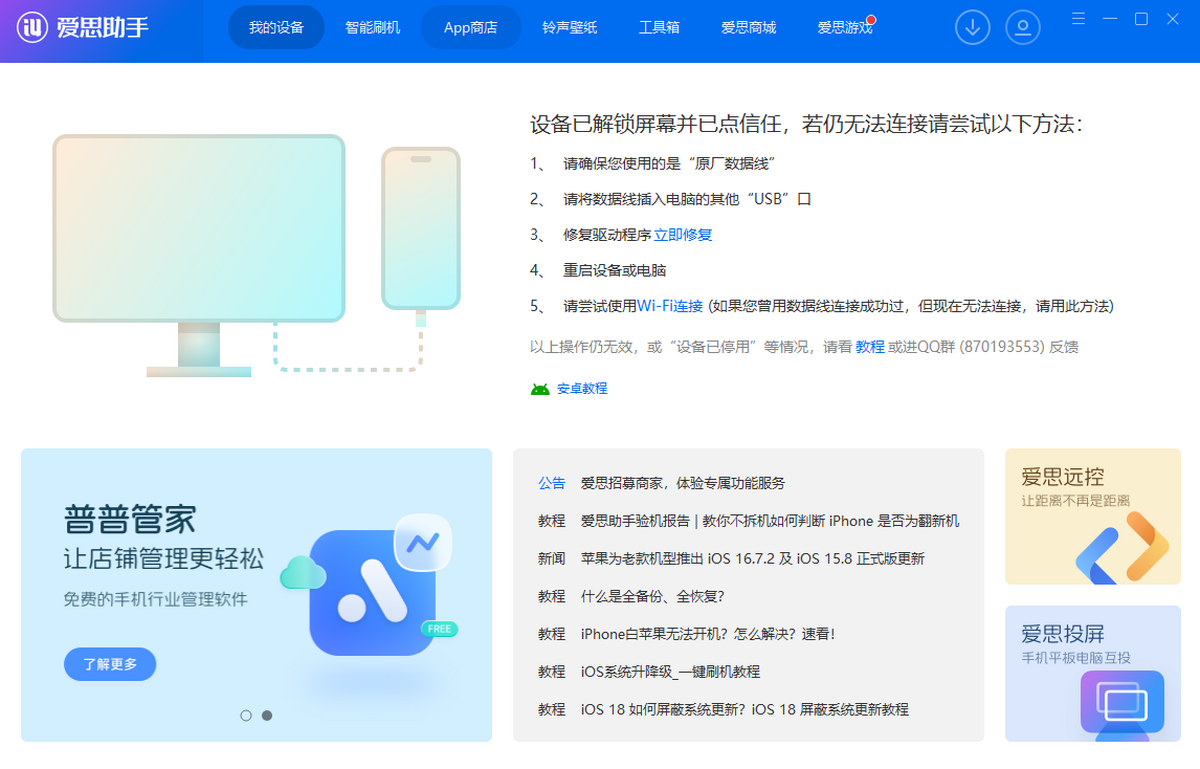1200x769 pixels.
Task: Click text 重启设备或电脑
Action: click(614, 270)
